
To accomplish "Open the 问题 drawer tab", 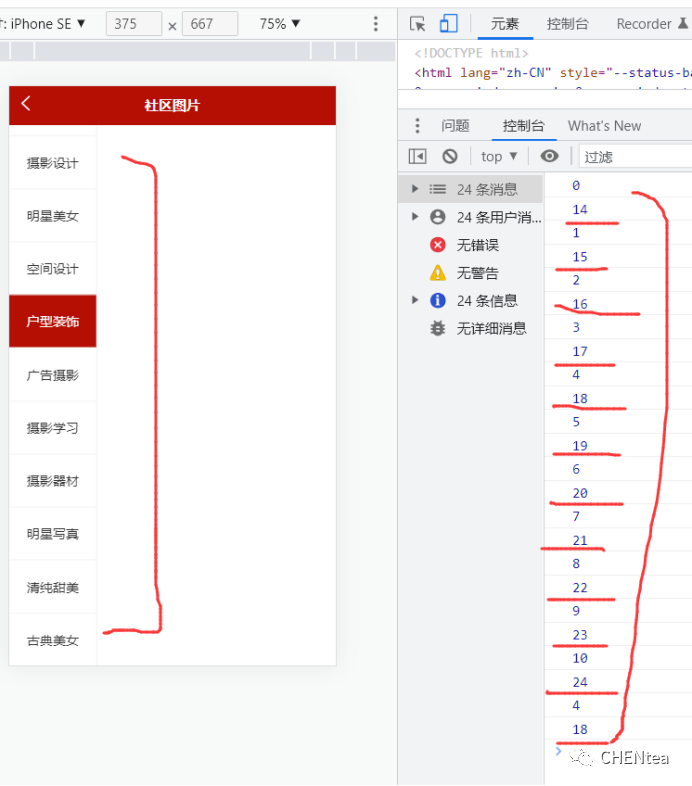I will (455, 126).
